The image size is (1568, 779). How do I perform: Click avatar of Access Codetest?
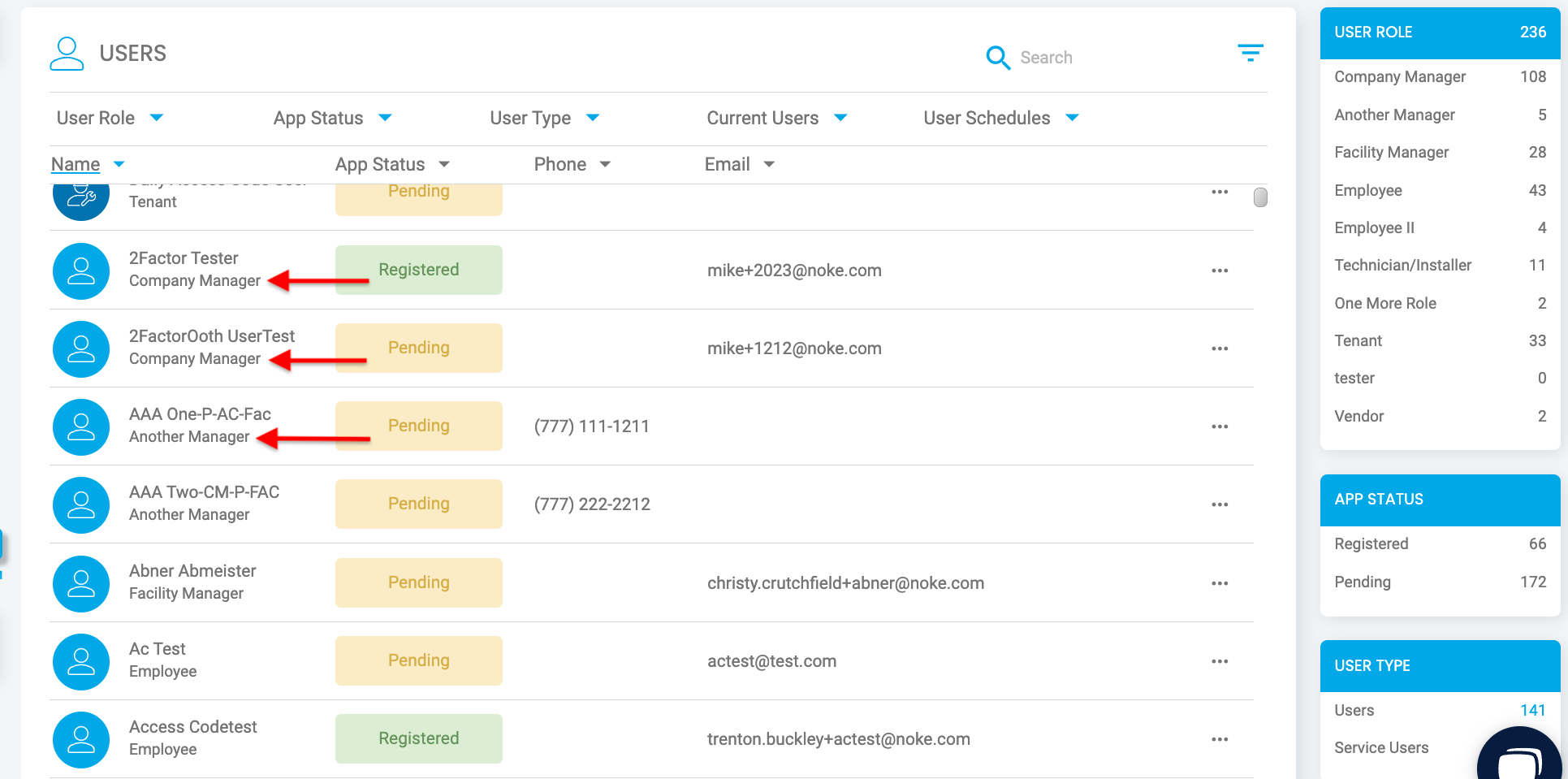[81, 740]
